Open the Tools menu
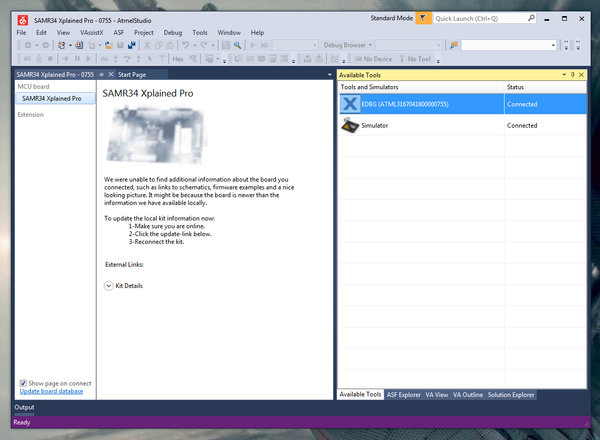Screen dimensions: 600x440 [200, 33]
